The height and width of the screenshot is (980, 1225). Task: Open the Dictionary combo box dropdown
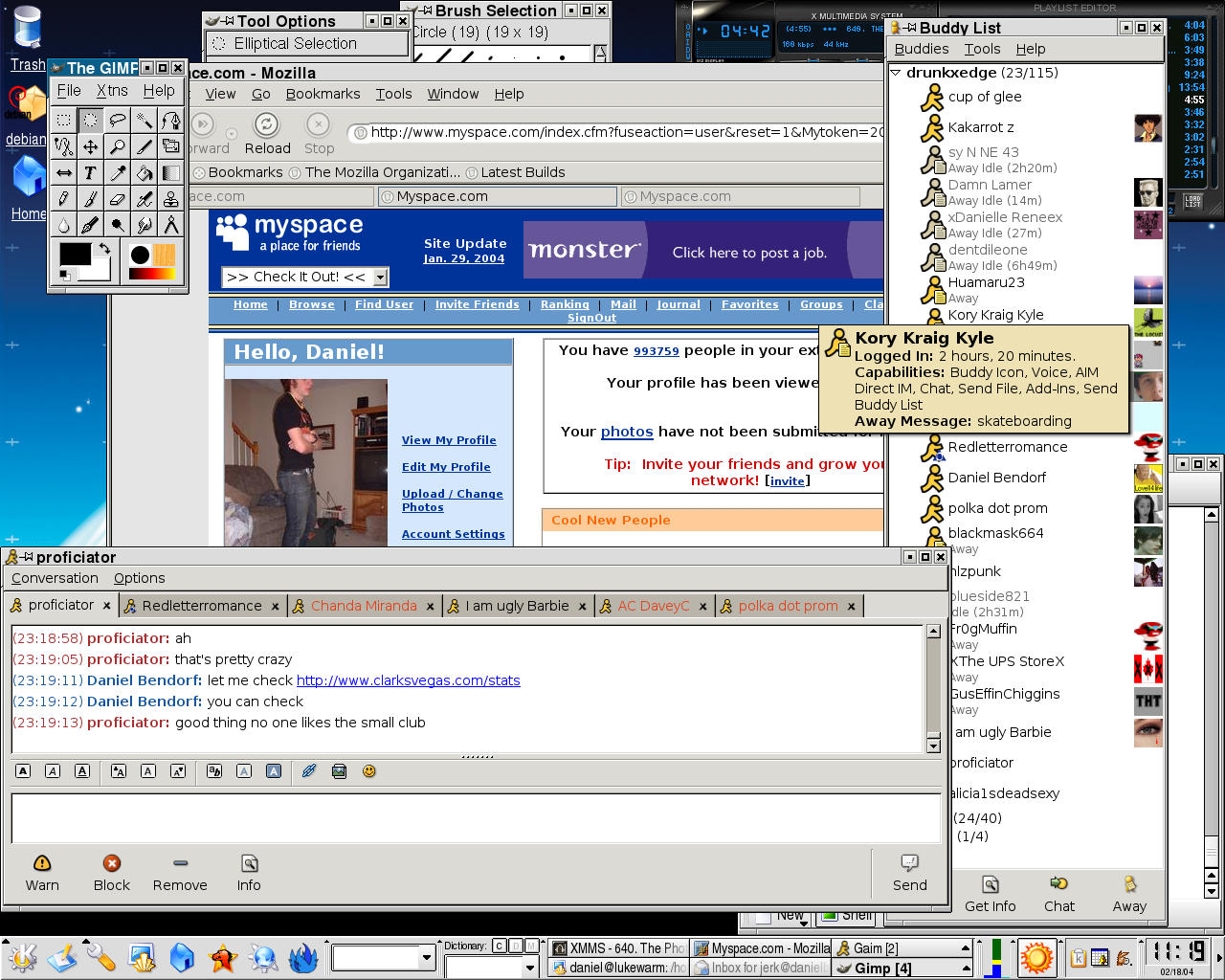529,968
